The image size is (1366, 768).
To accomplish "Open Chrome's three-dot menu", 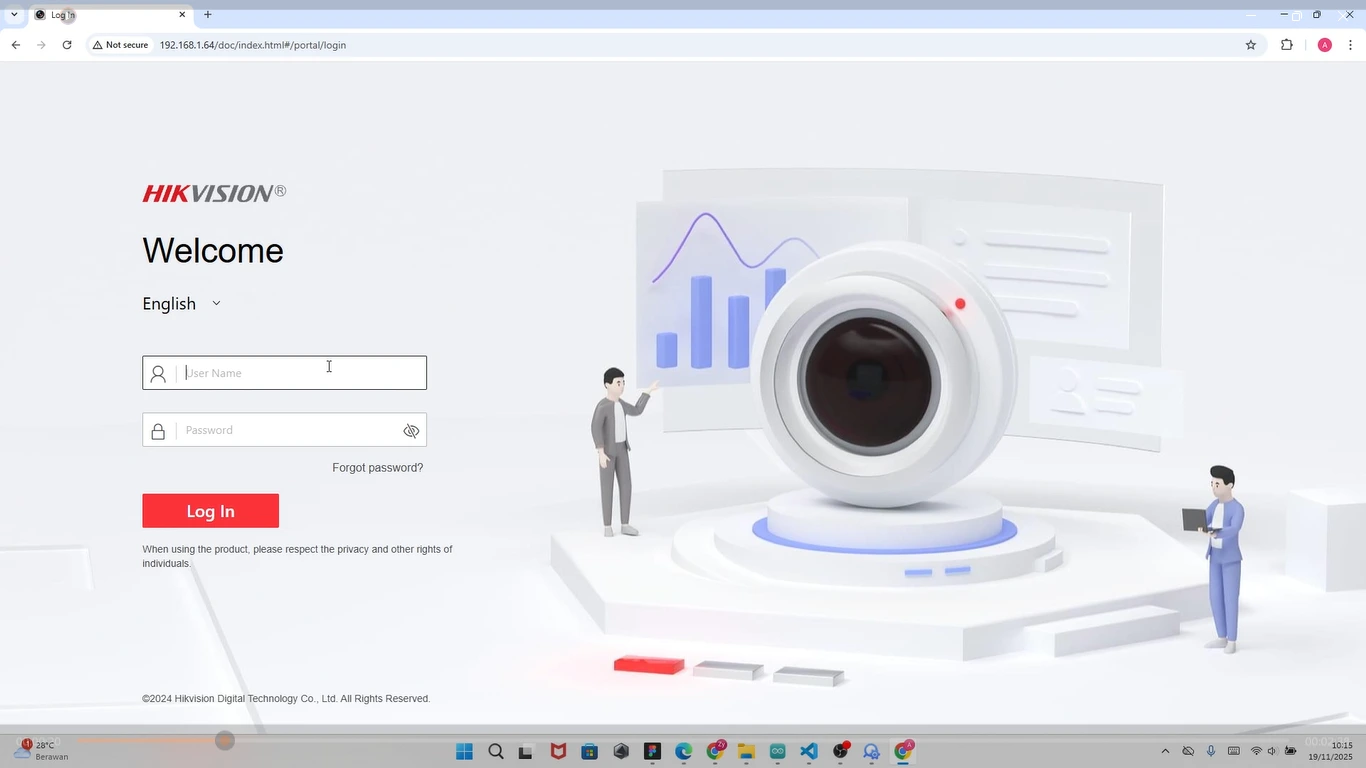I will (x=1350, y=45).
